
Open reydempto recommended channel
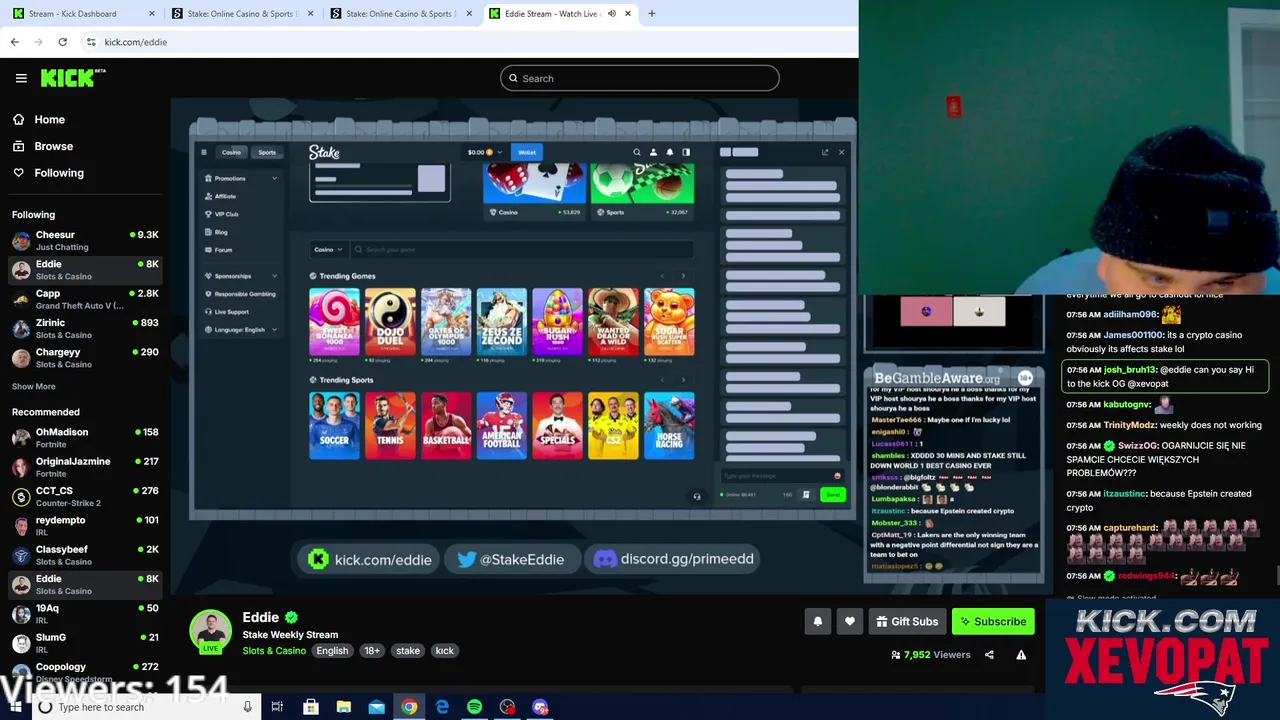pos(85,526)
